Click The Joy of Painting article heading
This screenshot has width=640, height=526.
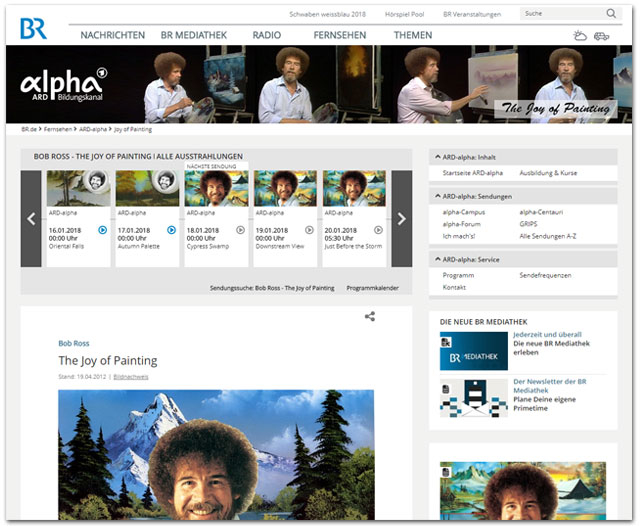pyautogui.click(x=108, y=361)
